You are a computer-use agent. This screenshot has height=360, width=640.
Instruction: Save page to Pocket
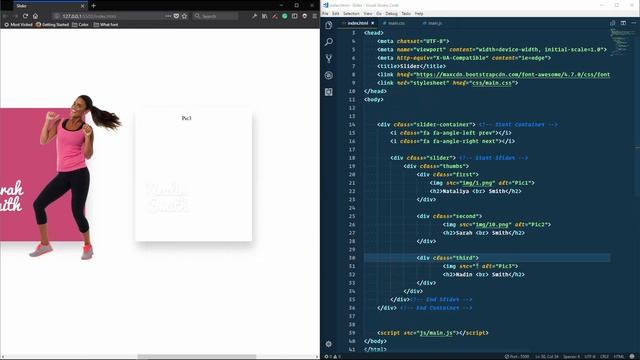pyautogui.click(x=176, y=16)
